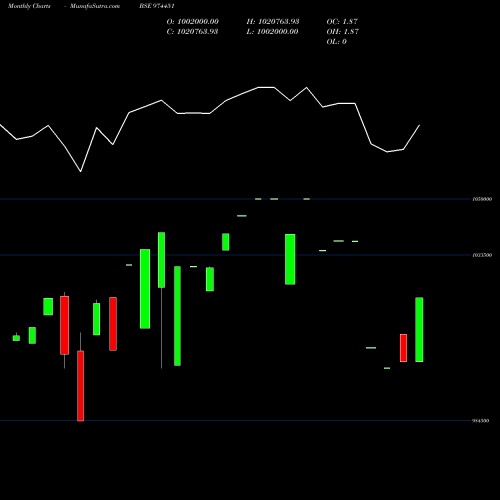Click the tall red candle touching the 984500 line
The height and width of the screenshot is (500, 500).
[x=80, y=386]
